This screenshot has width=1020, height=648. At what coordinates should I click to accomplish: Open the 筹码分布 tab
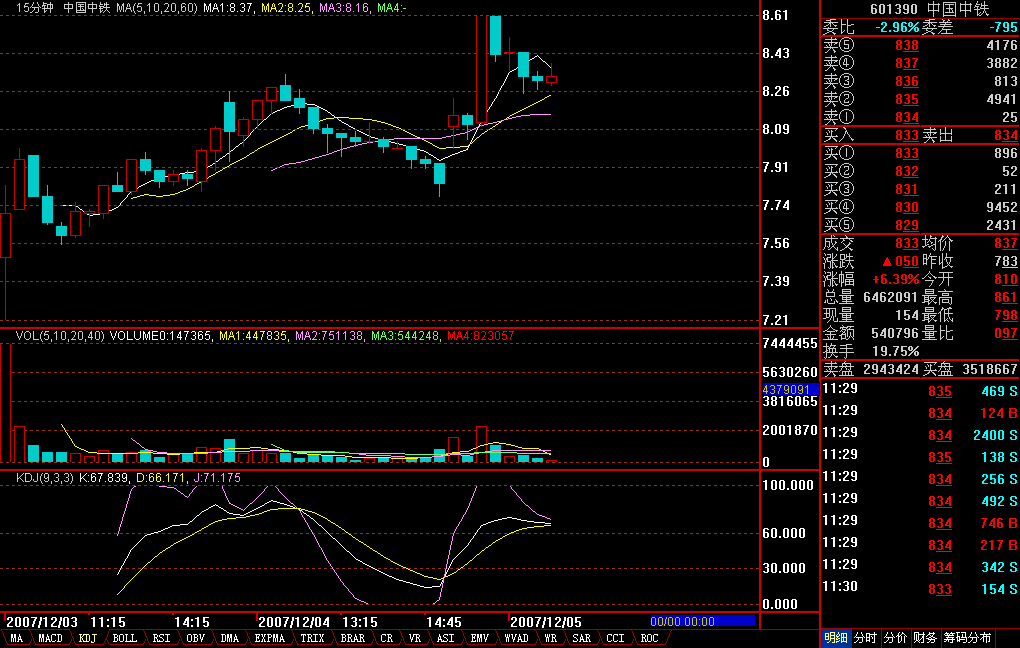click(968, 638)
